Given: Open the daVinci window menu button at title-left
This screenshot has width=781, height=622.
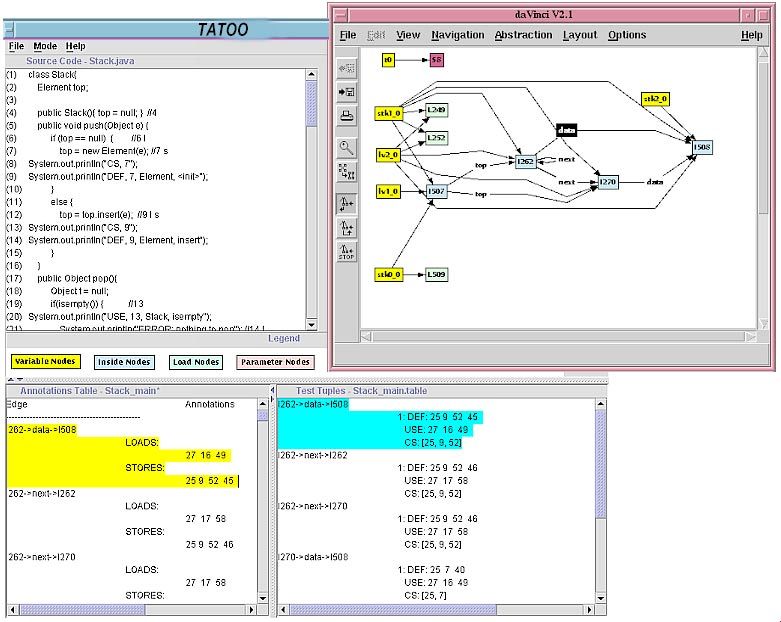Looking at the screenshot, I should 342,15.
